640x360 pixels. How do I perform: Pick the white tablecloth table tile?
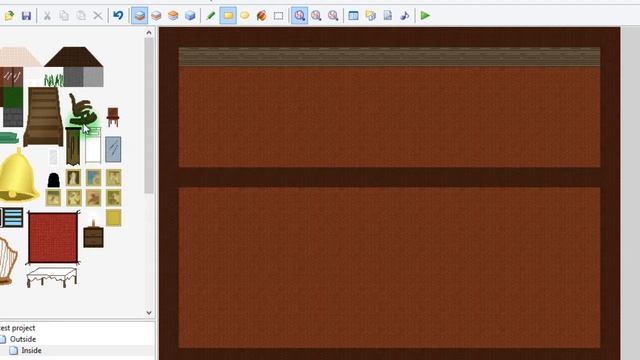point(52,277)
